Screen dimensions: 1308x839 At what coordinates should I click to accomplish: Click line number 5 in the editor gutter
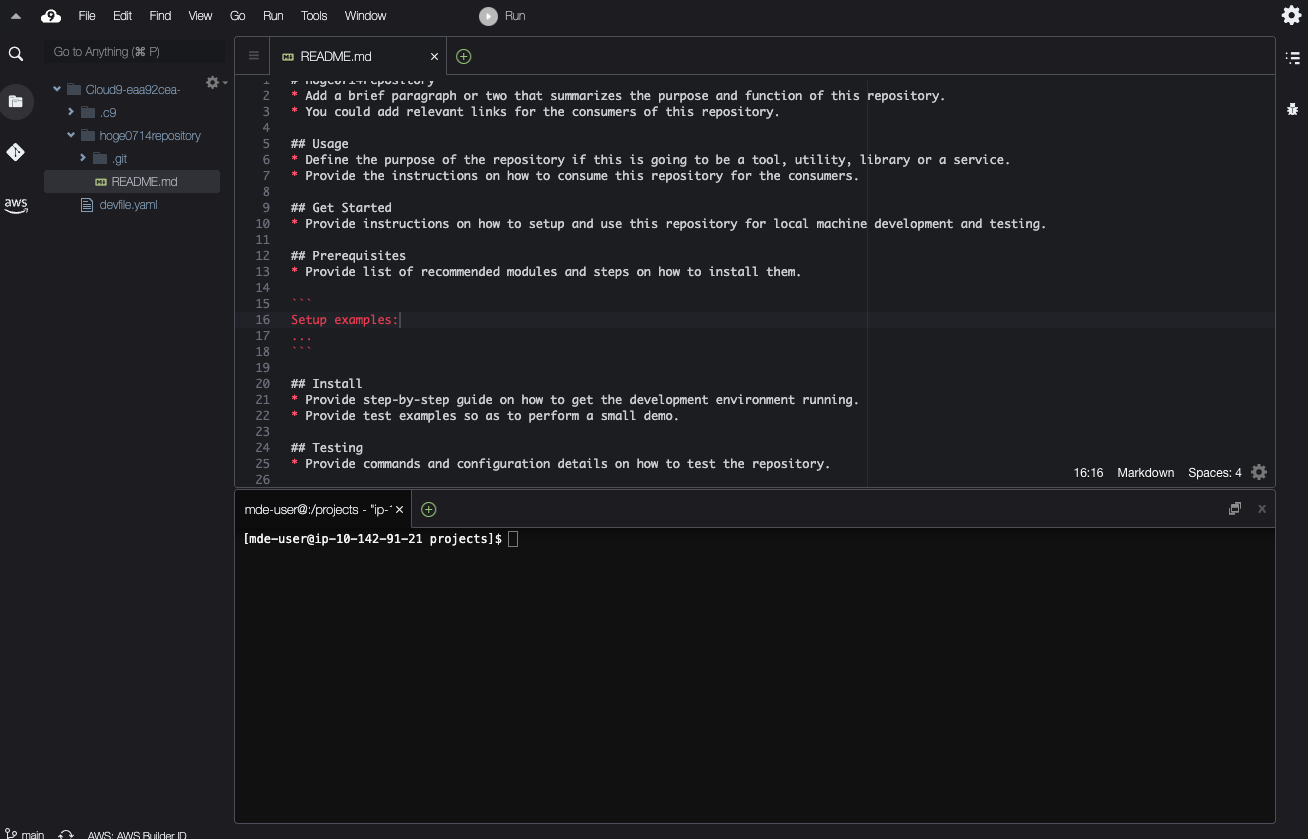pyautogui.click(x=266, y=144)
